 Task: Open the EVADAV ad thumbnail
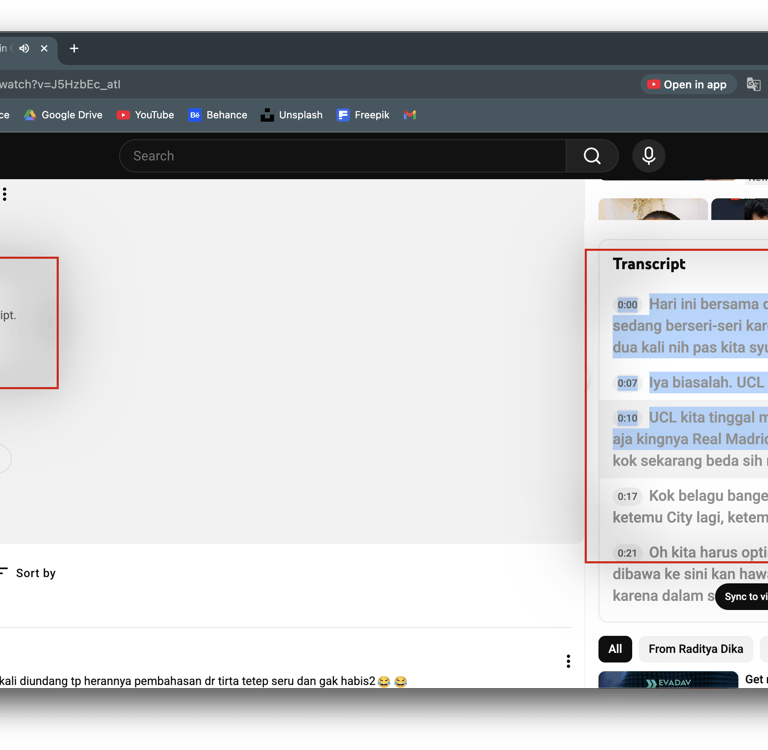click(x=668, y=680)
